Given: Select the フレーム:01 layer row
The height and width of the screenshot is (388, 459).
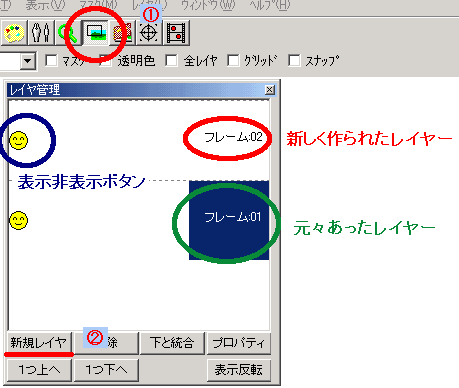Looking at the screenshot, I should (139, 220).
